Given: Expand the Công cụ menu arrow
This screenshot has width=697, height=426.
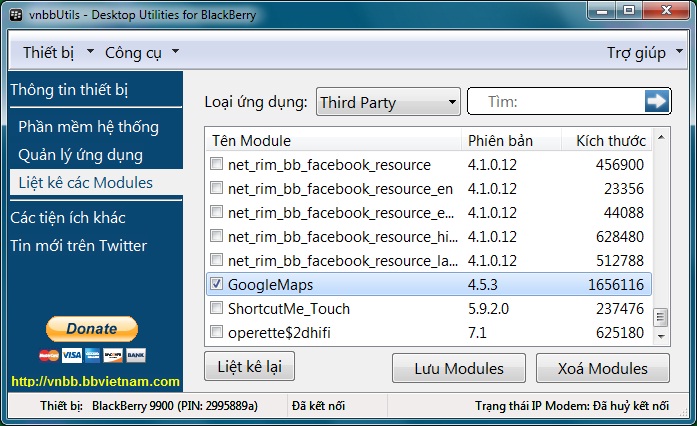Looking at the screenshot, I should pos(176,52).
